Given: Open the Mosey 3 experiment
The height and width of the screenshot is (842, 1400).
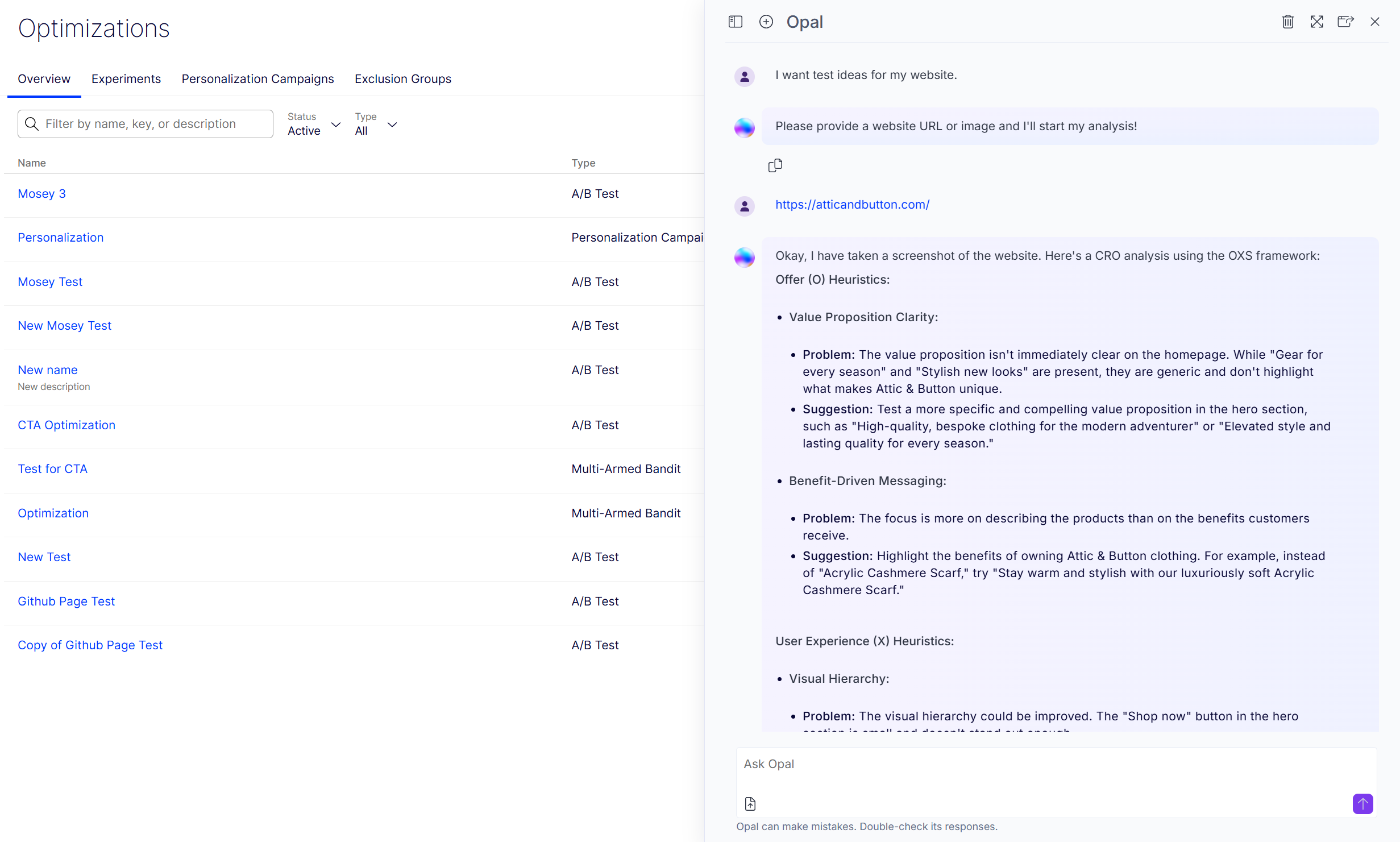Looking at the screenshot, I should [41, 193].
